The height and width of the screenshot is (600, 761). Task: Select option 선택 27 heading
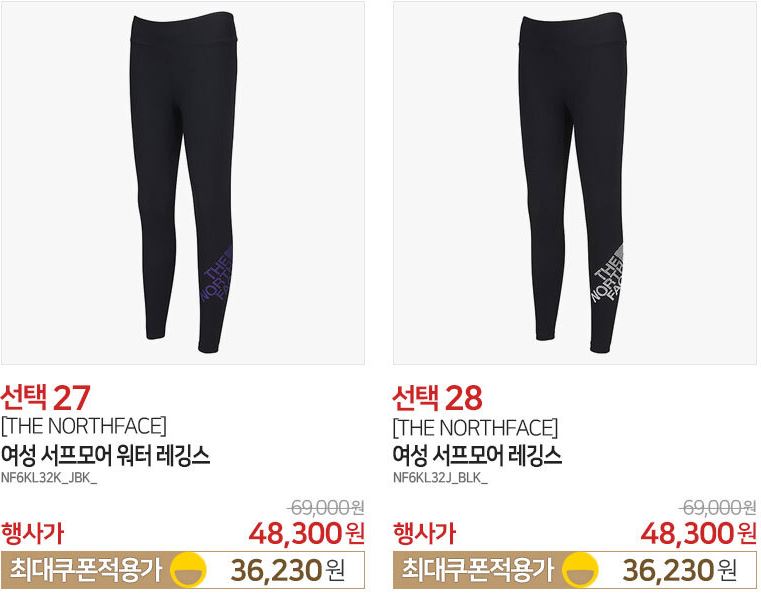click(x=46, y=398)
